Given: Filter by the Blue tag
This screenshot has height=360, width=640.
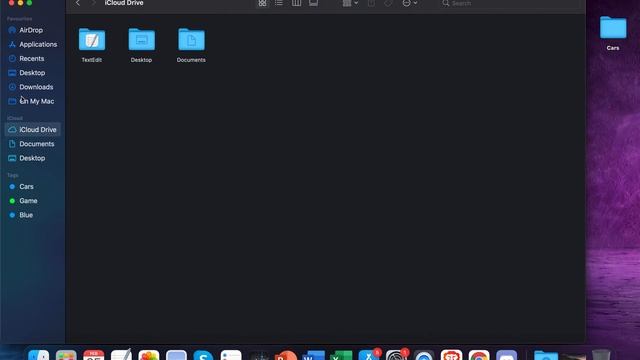Looking at the screenshot, I should click(26, 215).
